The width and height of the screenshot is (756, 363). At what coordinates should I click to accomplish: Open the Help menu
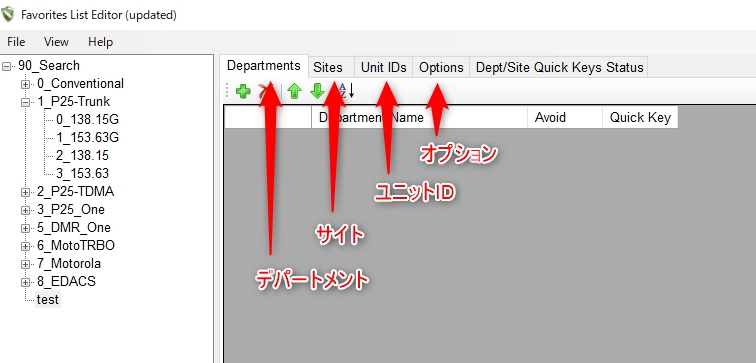click(x=100, y=42)
